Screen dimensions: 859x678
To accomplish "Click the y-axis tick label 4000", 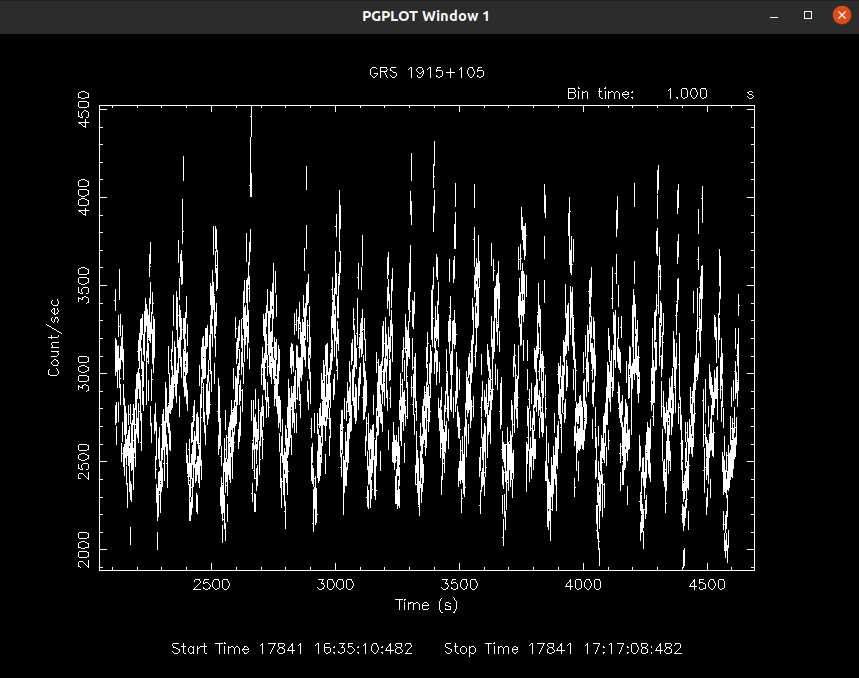I will pos(84,197).
